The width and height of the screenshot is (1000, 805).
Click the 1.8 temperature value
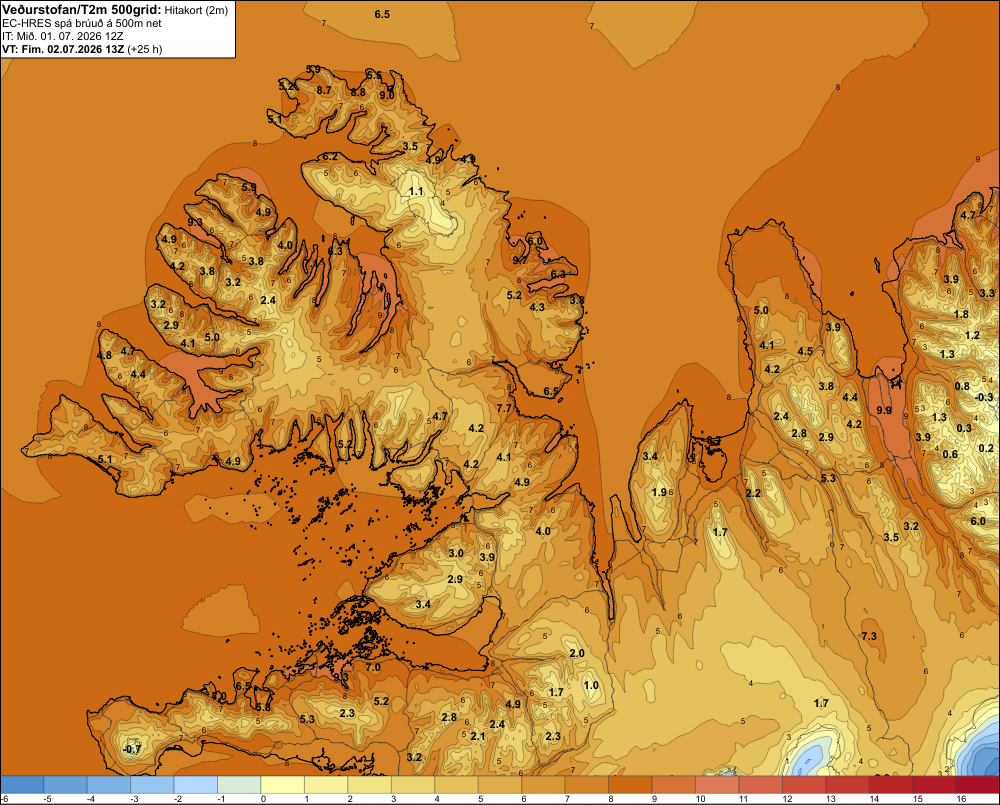point(961,314)
